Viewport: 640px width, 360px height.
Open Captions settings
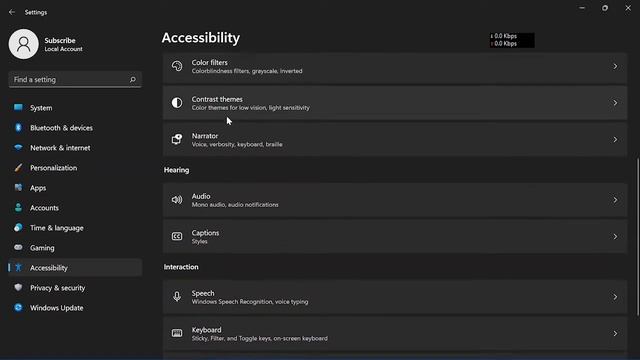tap(395, 236)
